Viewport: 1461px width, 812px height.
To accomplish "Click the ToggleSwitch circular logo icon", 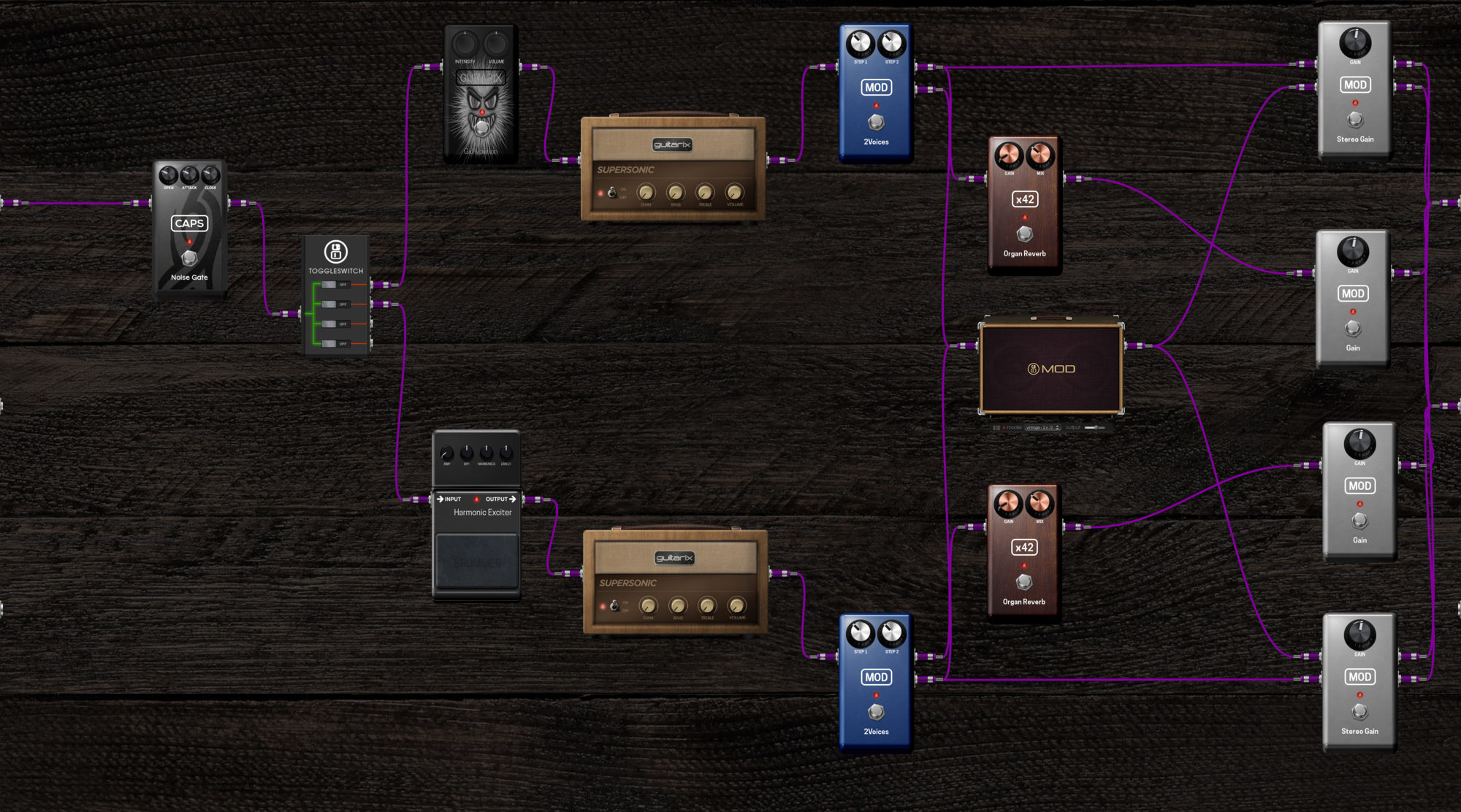I will (x=335, y=252).
